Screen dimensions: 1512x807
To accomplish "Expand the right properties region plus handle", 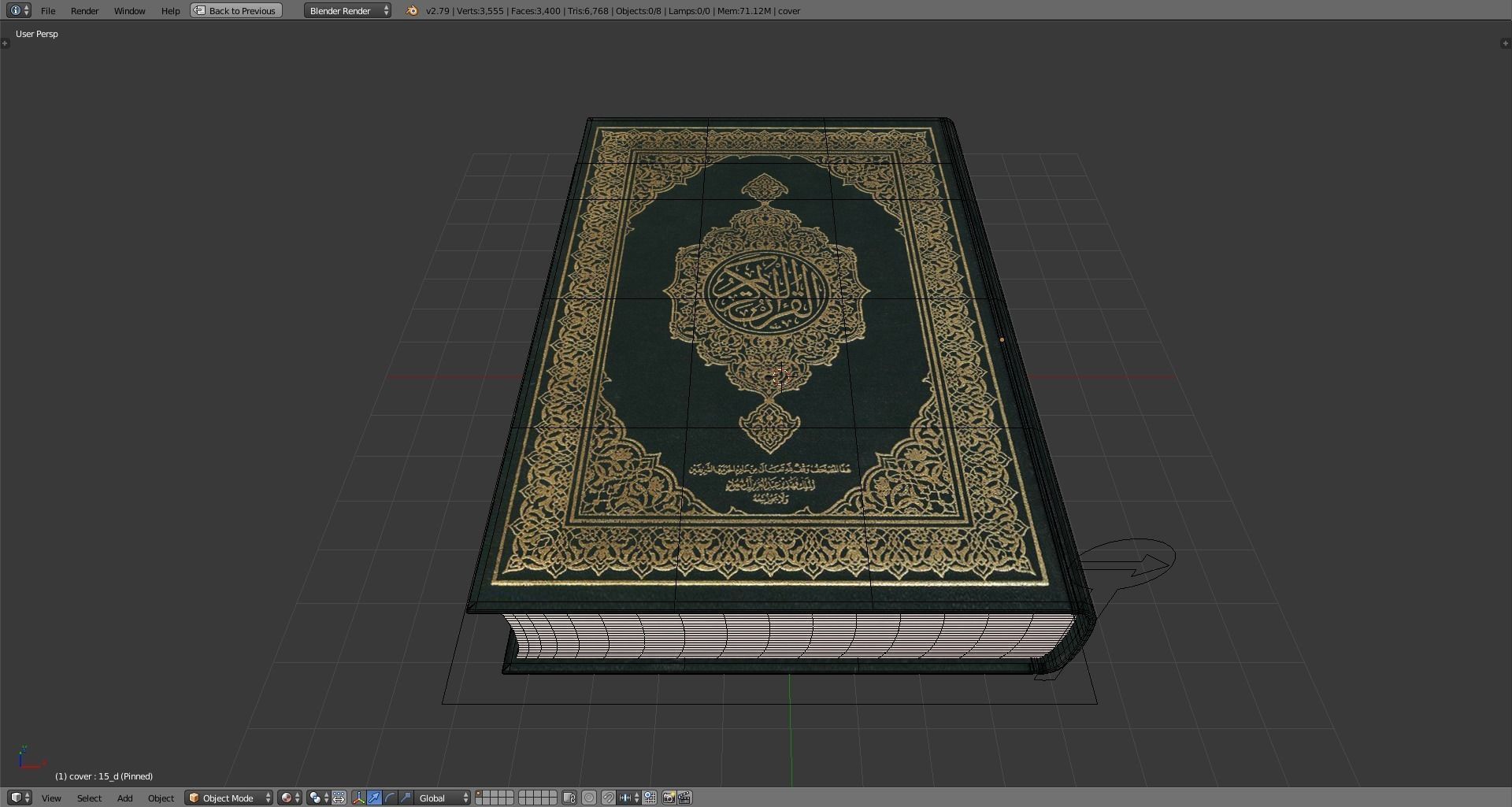I will click(1506, 43).
